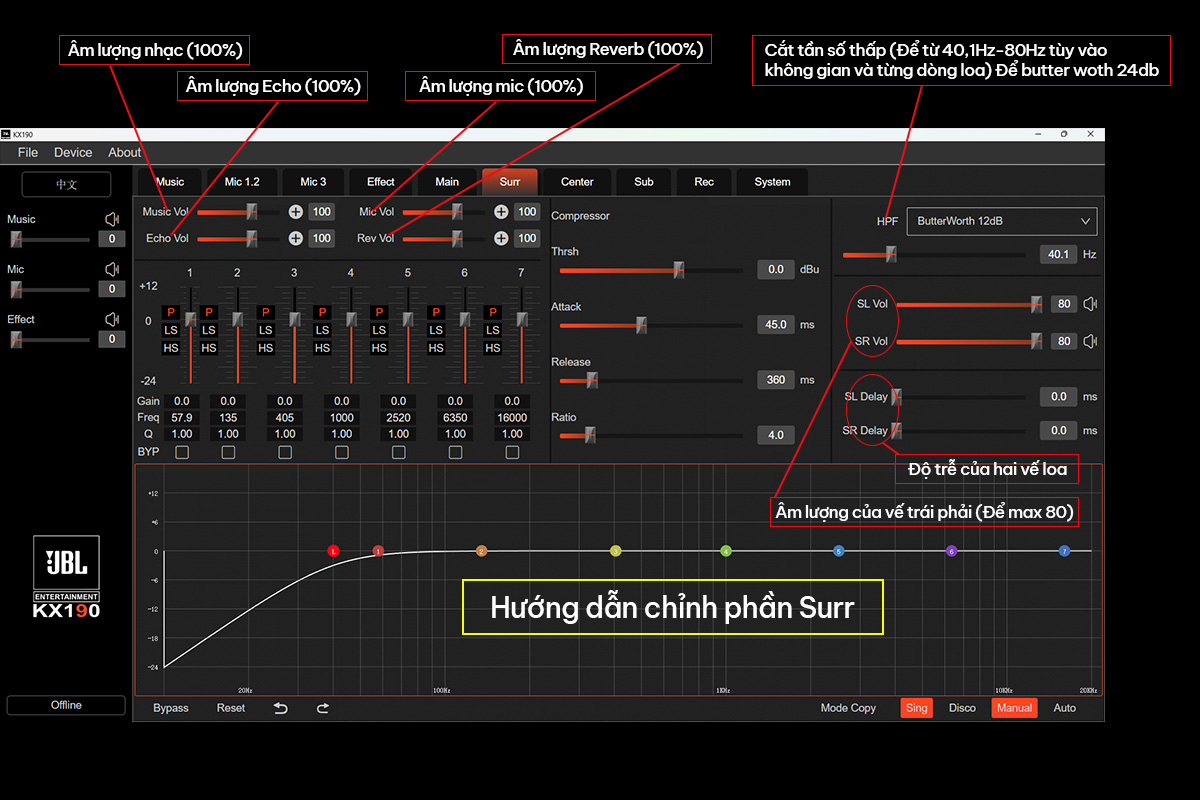Open the File menu

[28, 153]
